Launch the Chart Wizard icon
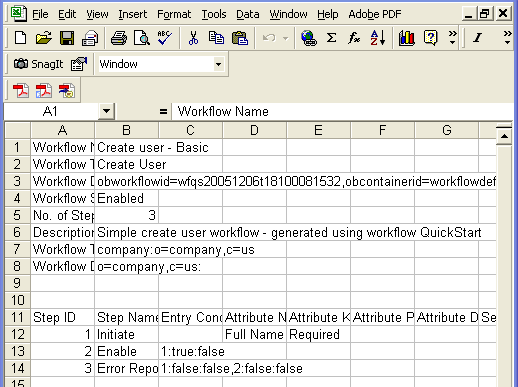This screenshot has height=387, width=518. click(x=407, y=38)
